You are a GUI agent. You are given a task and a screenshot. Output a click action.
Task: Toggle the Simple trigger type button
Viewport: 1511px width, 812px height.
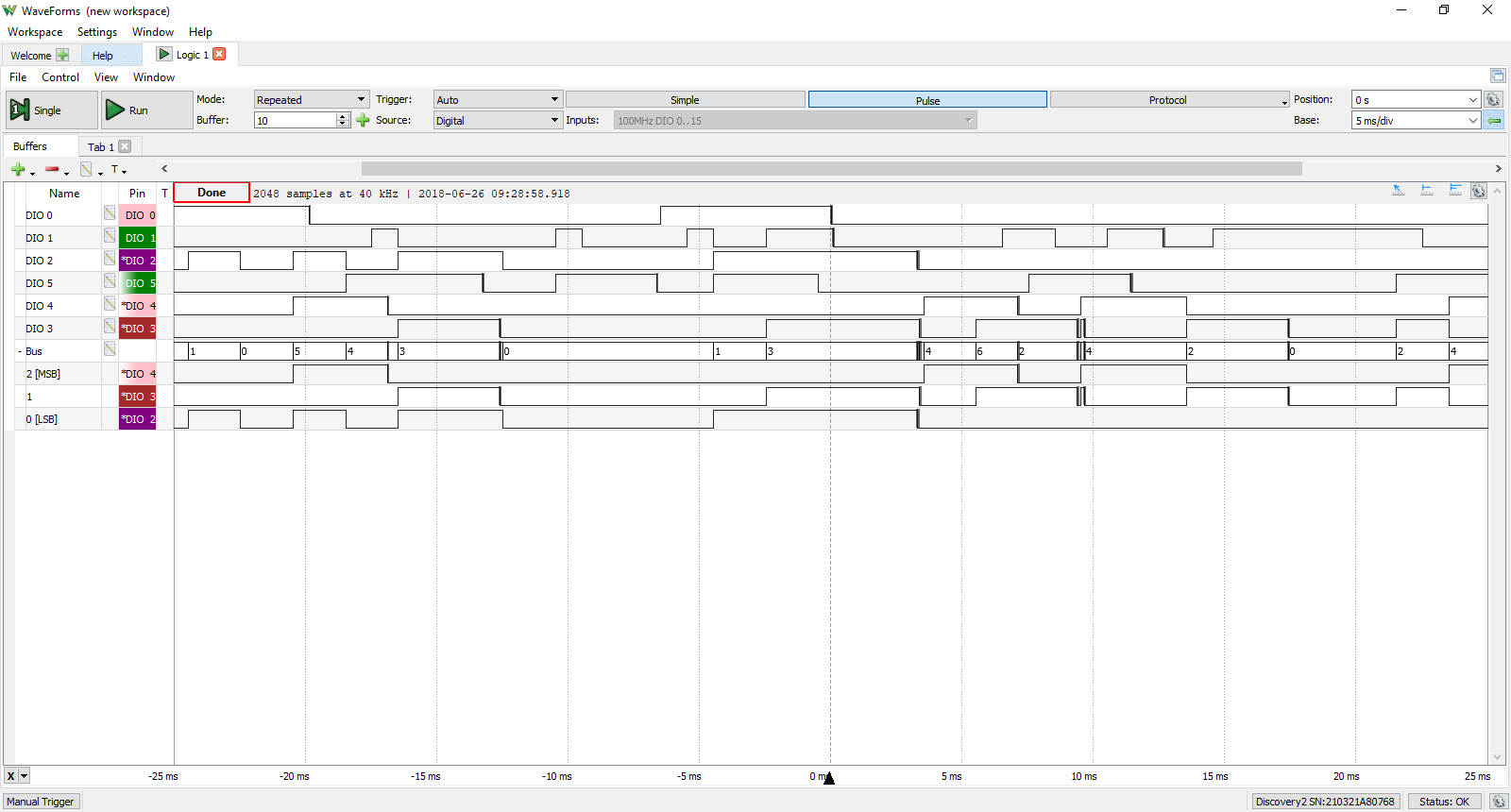pyautogui.click(x=685, y=100)
